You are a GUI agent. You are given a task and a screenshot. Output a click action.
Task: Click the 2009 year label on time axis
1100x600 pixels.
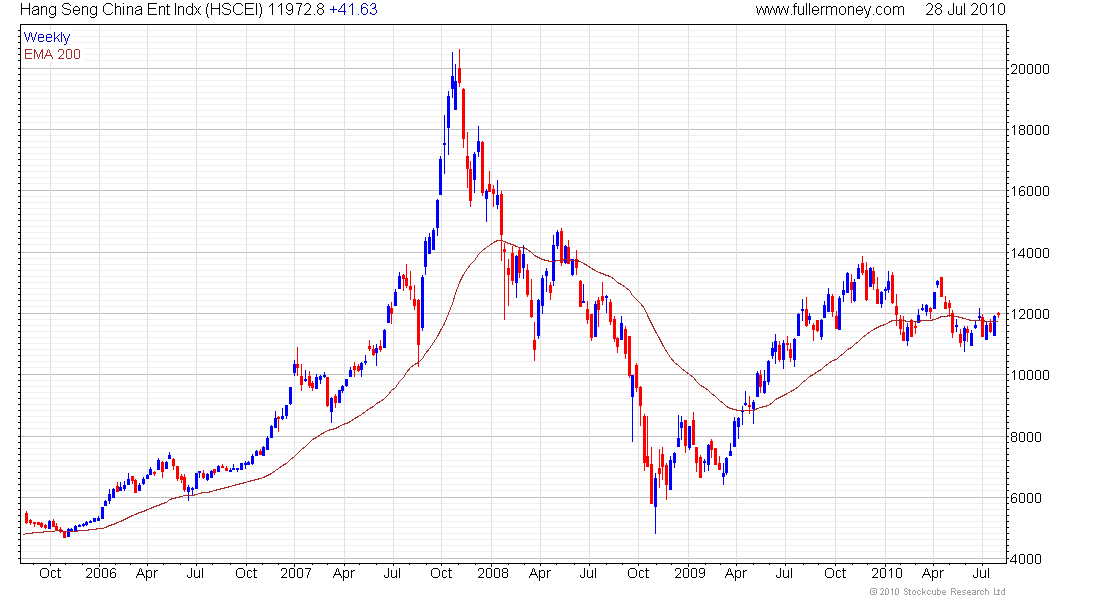[x=689, y=573]
